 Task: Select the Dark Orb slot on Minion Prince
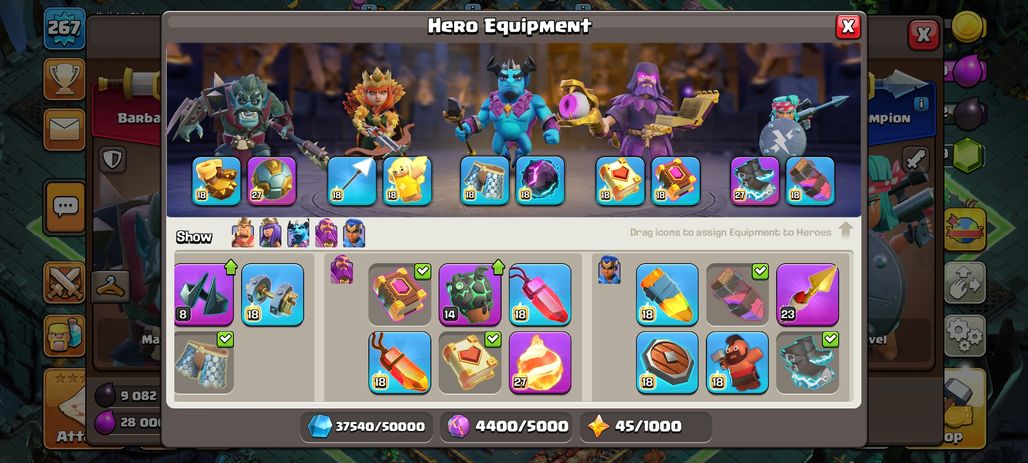pyautogui.click(x=540, y=181)
